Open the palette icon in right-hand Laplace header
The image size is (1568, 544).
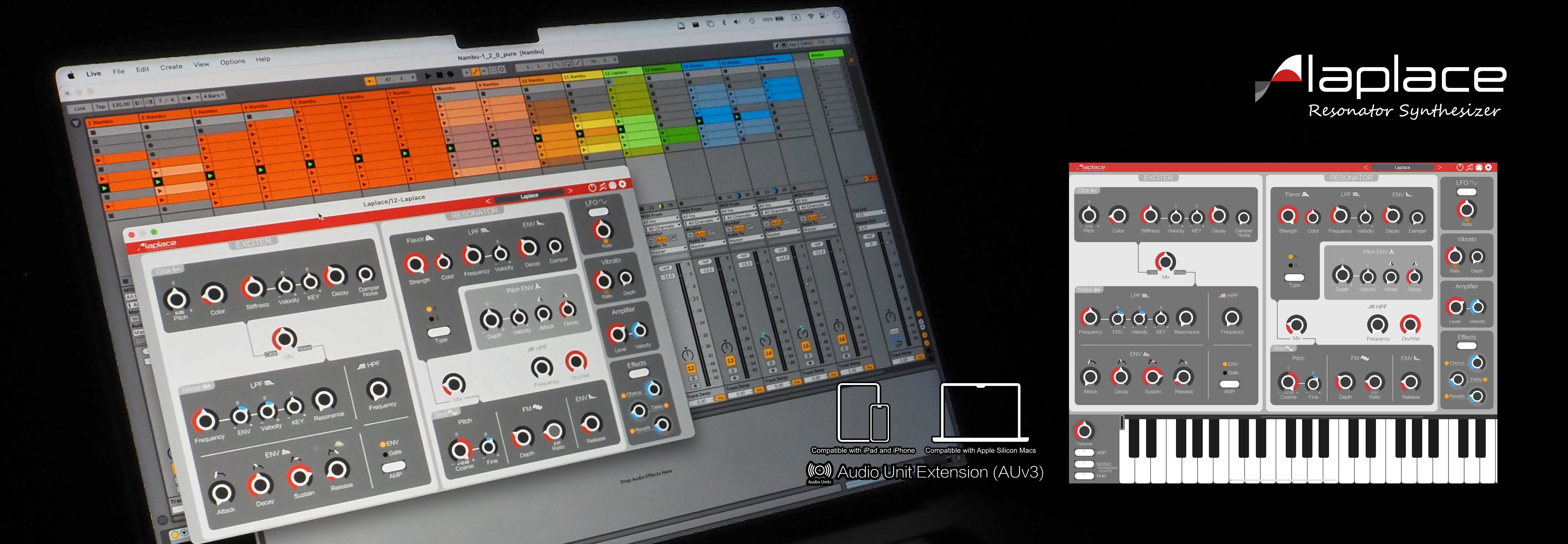(1479, 167)
